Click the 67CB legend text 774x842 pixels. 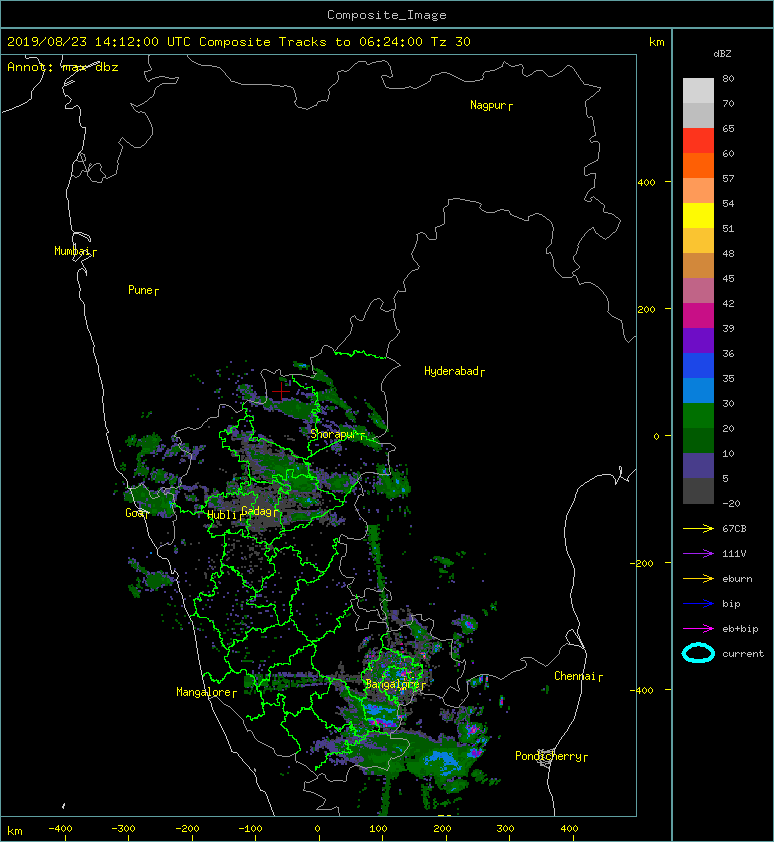click(x=734, y=528)
